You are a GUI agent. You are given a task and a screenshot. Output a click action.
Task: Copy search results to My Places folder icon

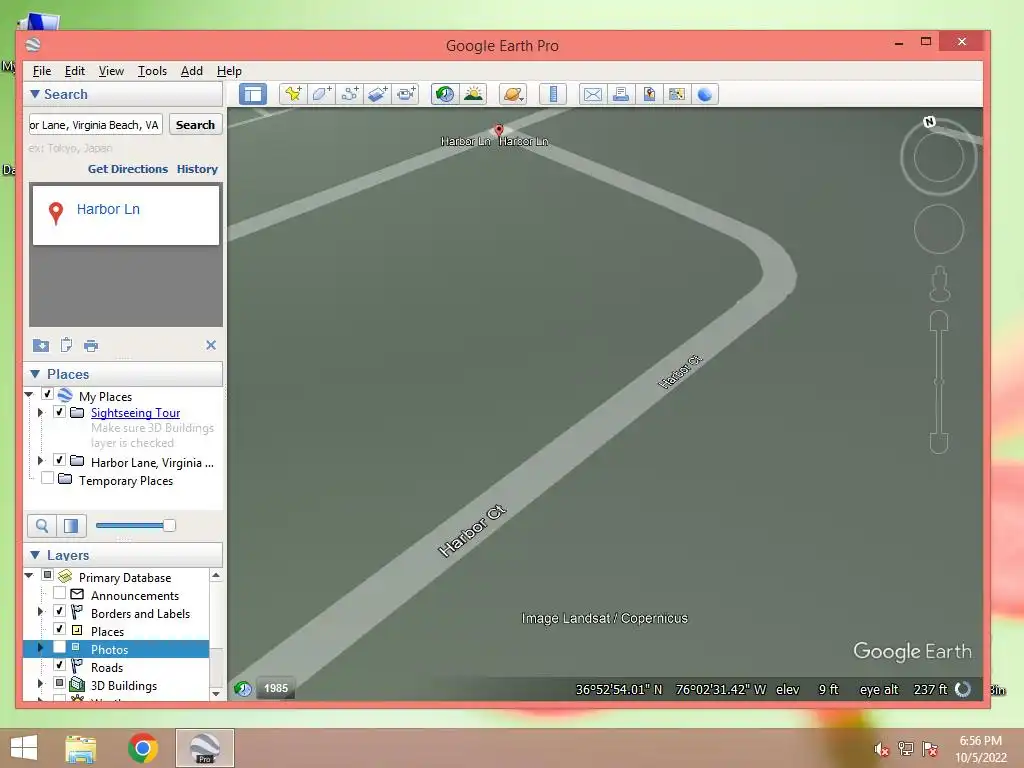(x=40, y=345)
